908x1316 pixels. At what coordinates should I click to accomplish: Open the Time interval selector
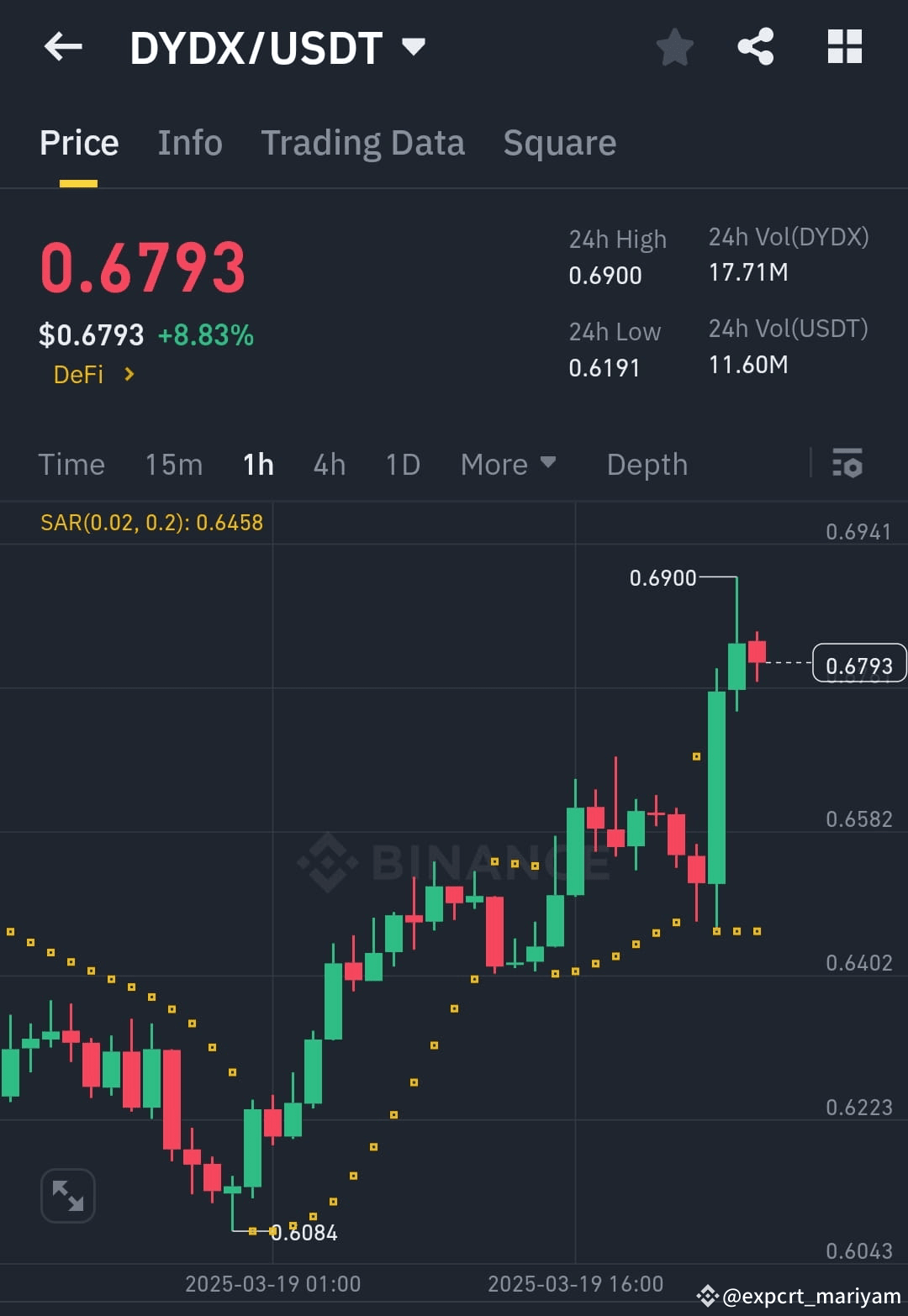pos(71,464)
